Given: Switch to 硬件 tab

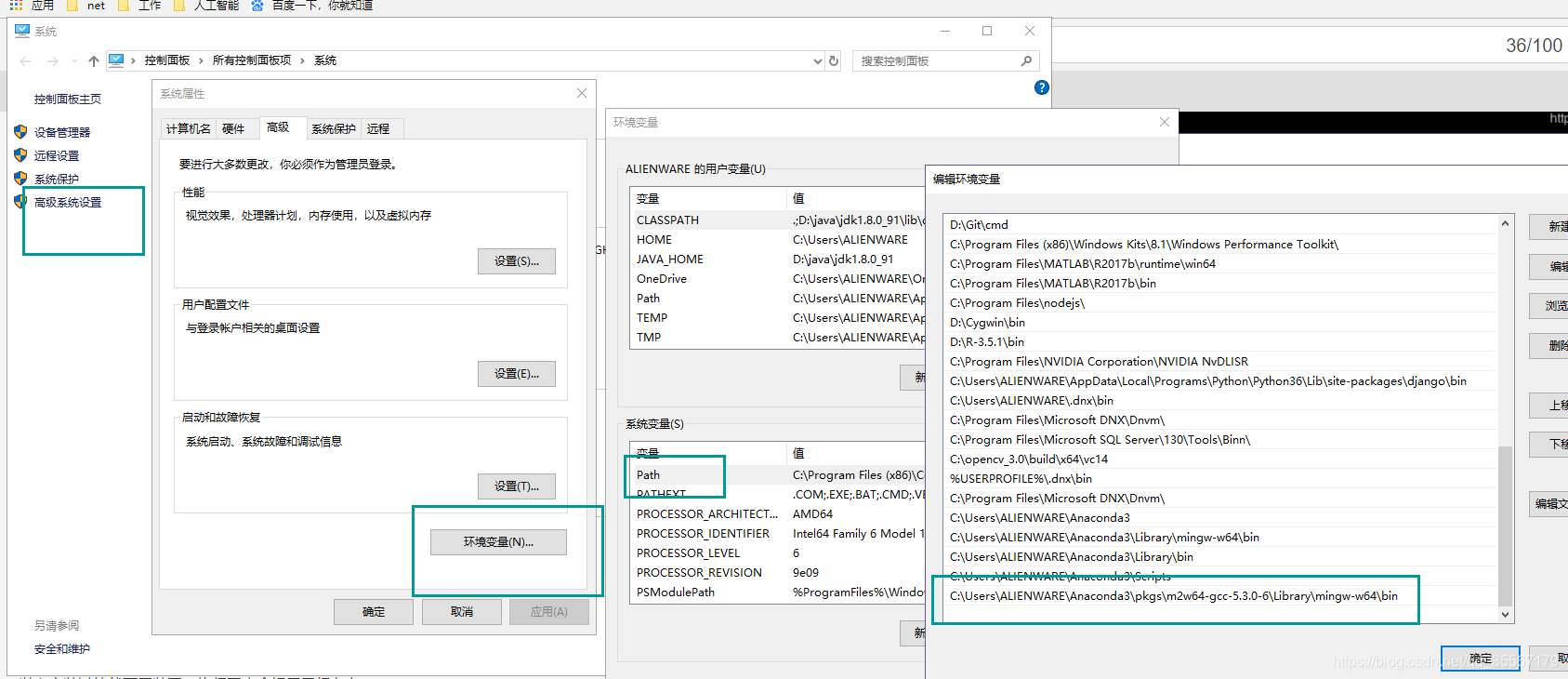Looking at the screenshot, I should click(x=233, y=129).
